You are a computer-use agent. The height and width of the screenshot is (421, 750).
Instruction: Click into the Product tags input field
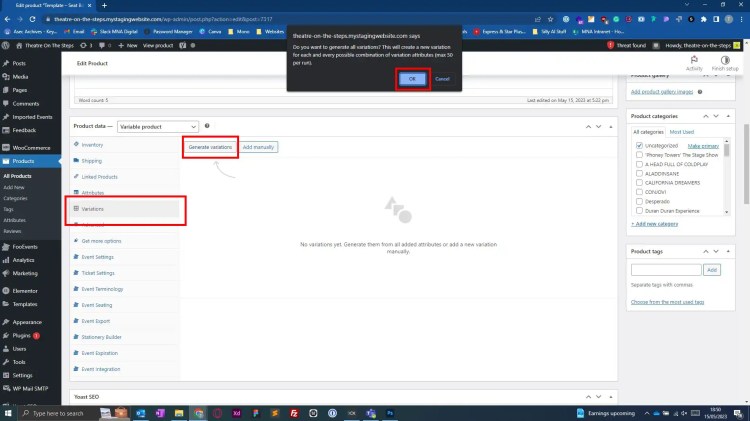pyautogui.click(x=666, y=270)
